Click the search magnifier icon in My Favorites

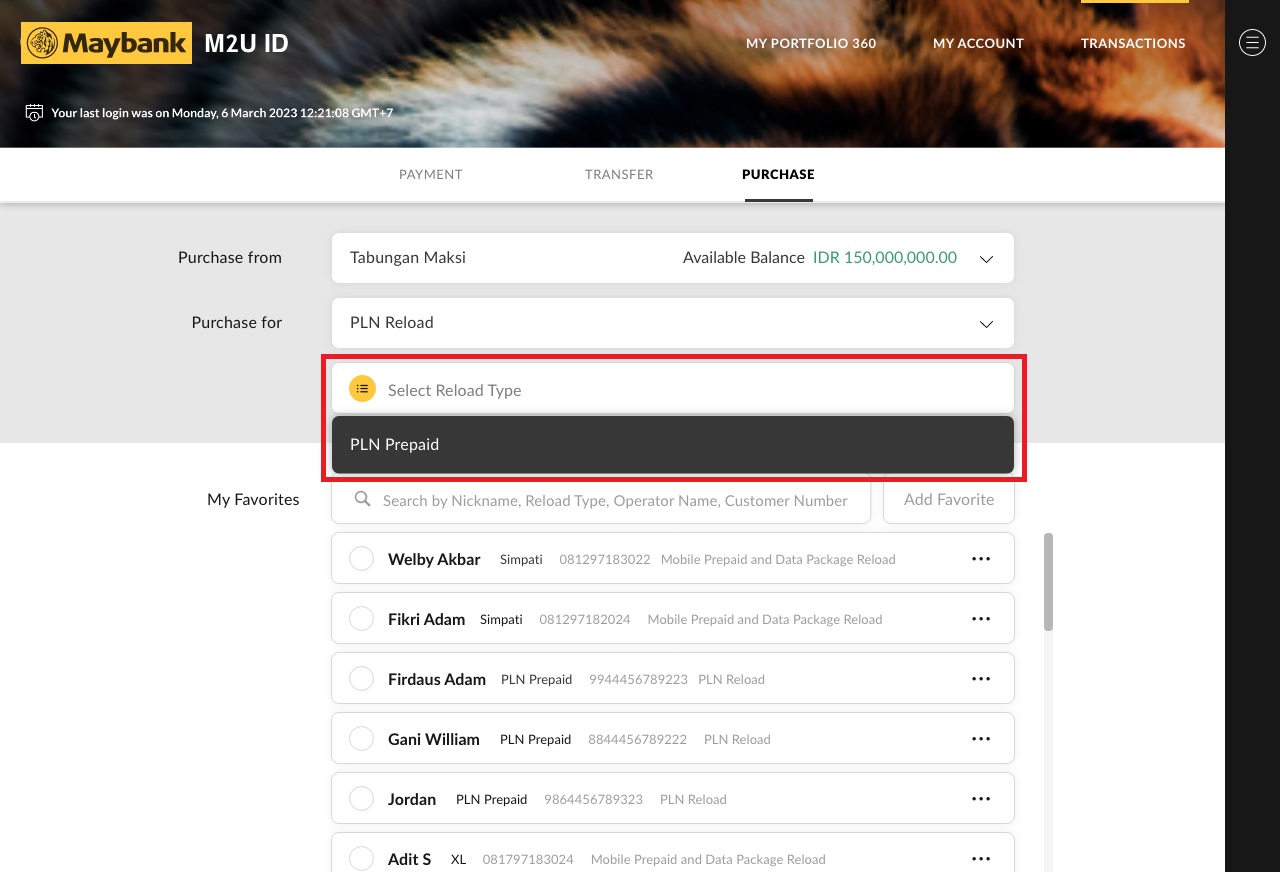point(363,499)
